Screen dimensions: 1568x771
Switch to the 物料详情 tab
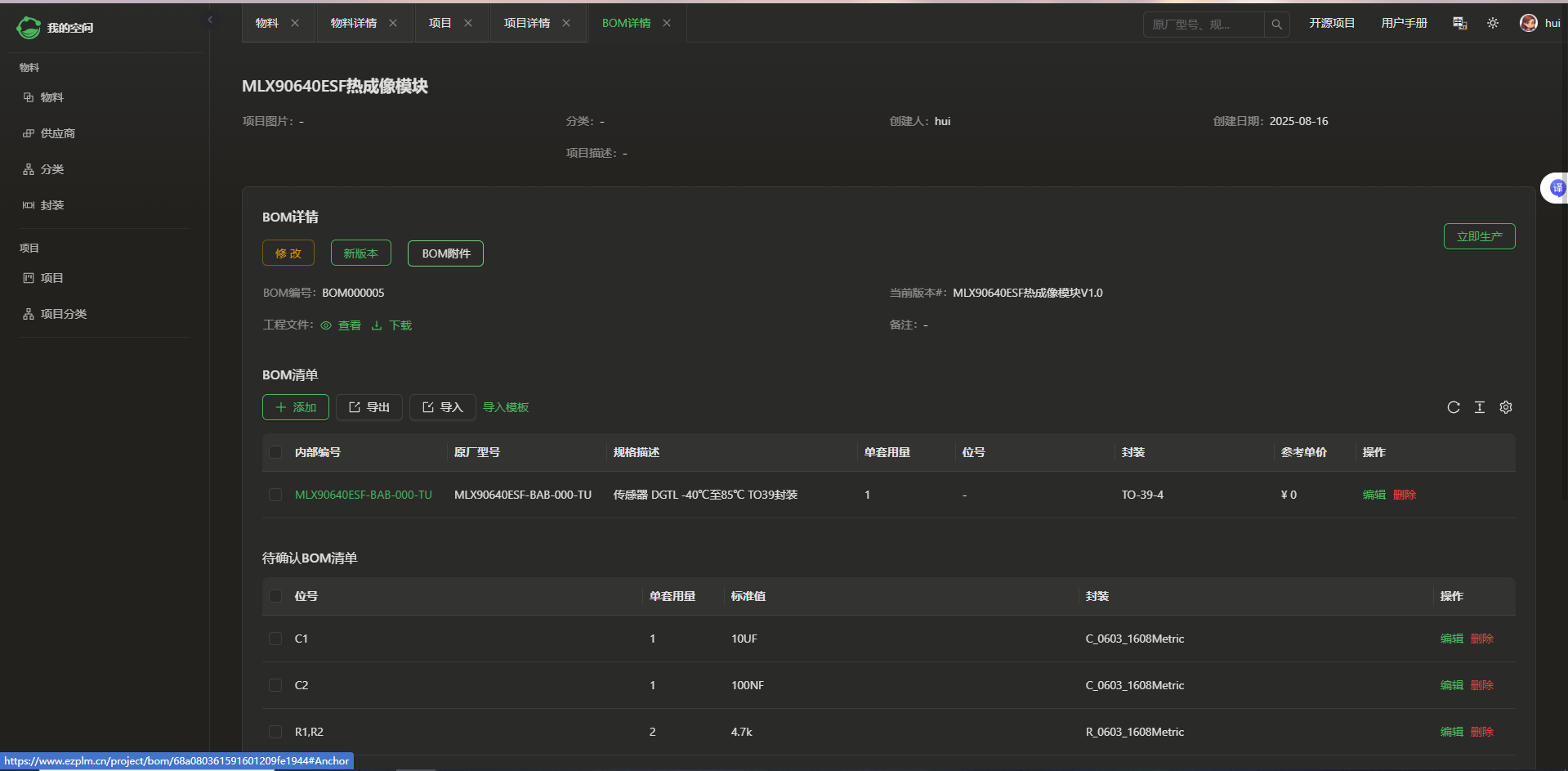(x=353, y=23)
